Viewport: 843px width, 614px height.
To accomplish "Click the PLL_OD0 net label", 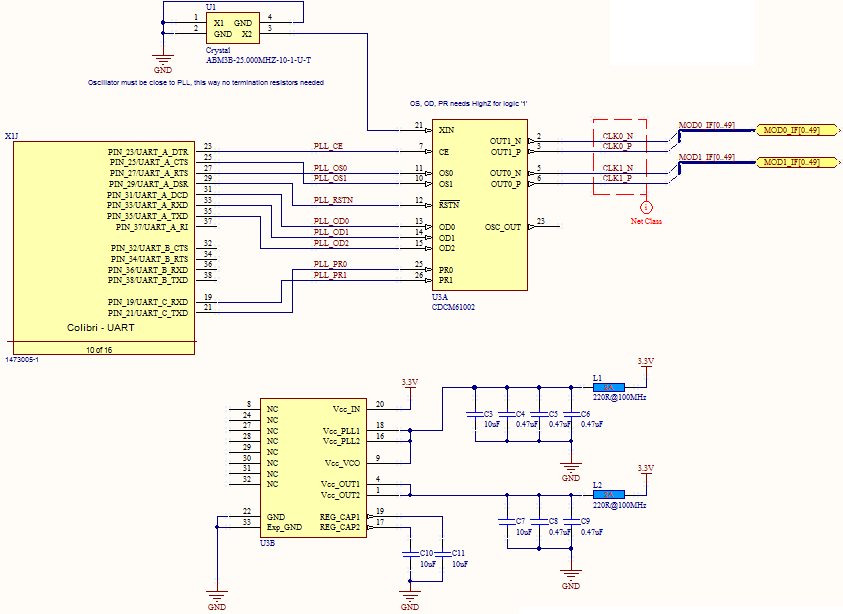I will (331, 221).
